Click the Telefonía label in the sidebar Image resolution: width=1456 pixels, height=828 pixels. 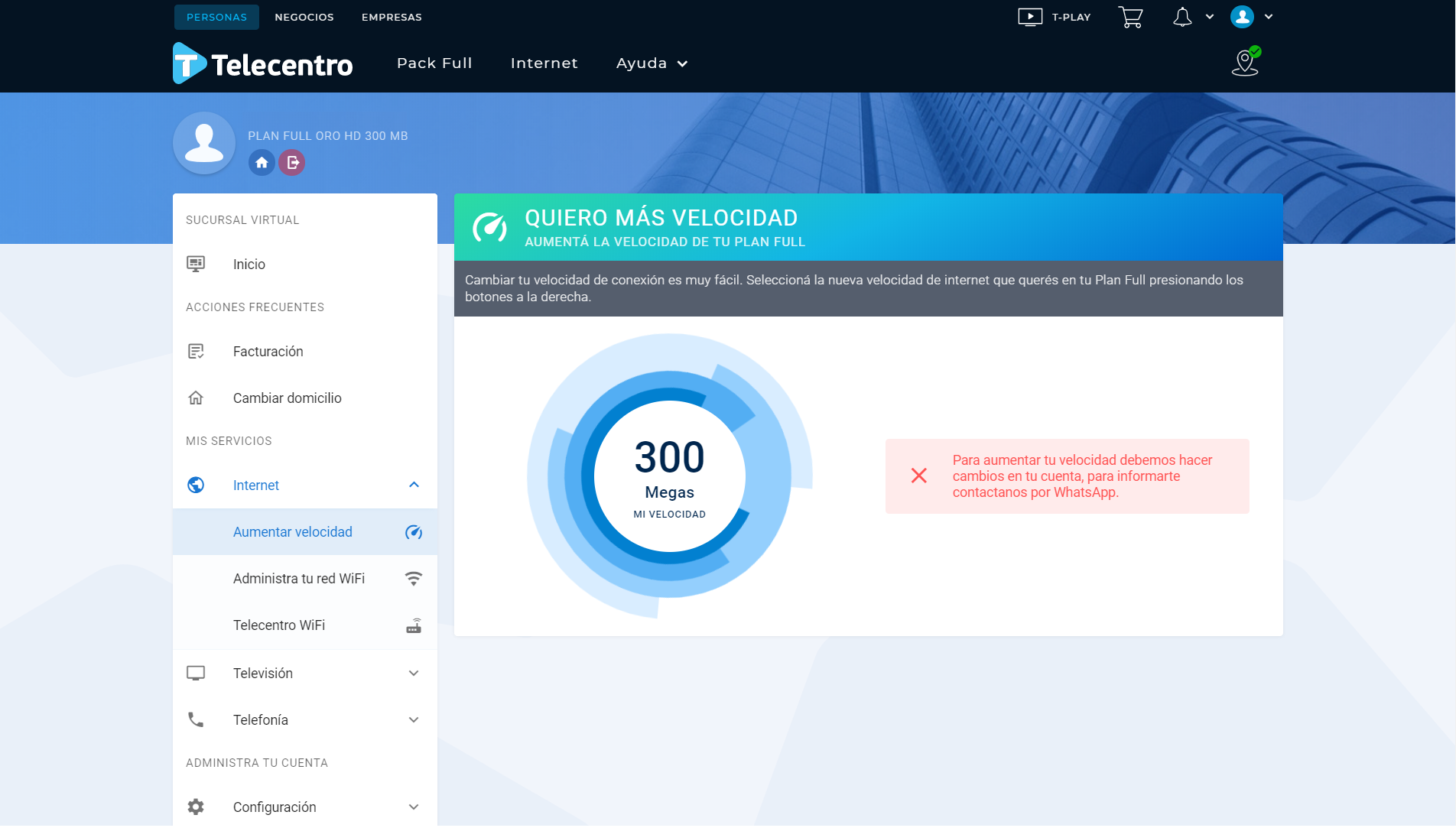tap(261, 720)
